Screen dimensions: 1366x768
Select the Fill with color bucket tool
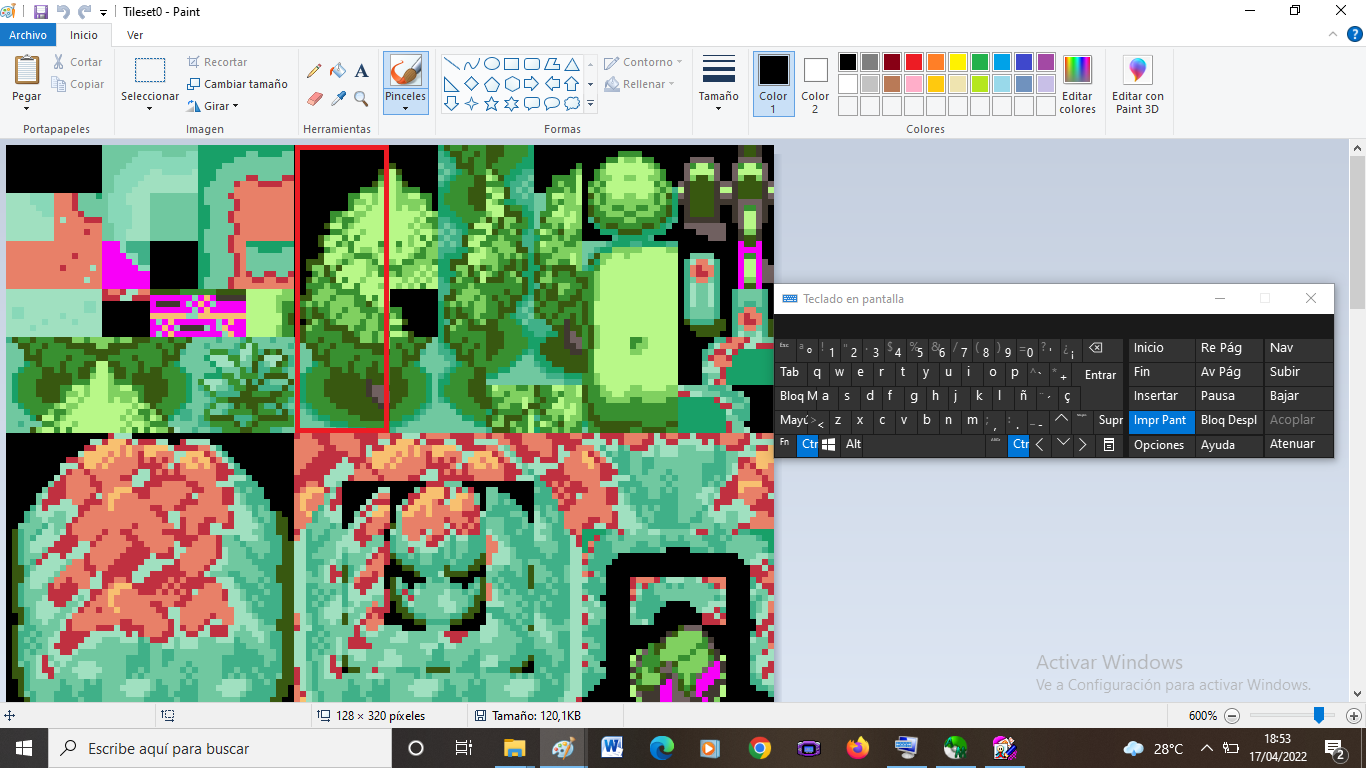(338, 71)
